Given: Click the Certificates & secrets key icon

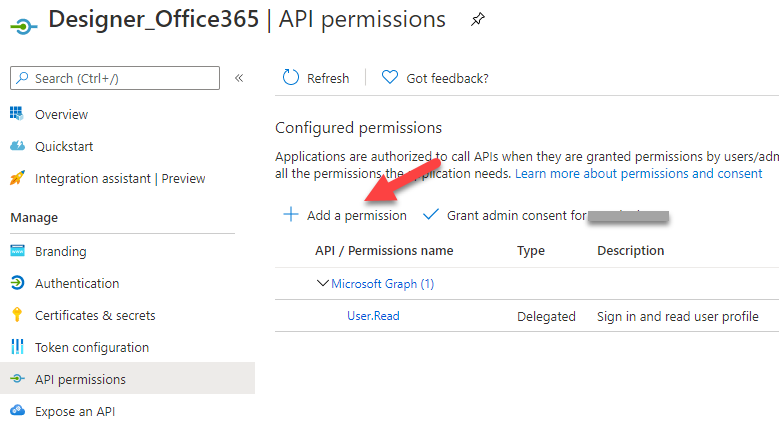Looking at the screenshot, I should (x=17, y=315).
